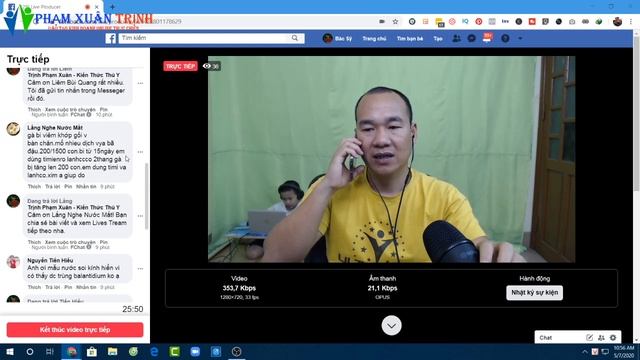Screen dimensions: 640x360
Task: Open the Tạo menu in the header
Action: [438, 38]
